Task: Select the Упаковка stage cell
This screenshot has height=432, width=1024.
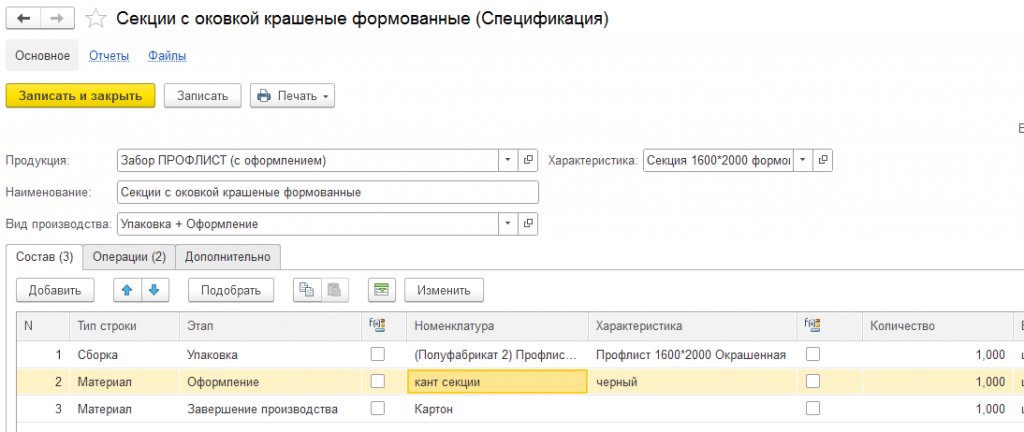Action: click(x=269, y=355)
